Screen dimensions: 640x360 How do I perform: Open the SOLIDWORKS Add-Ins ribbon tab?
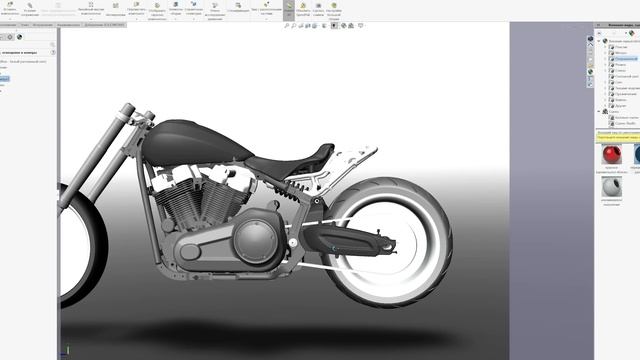(104, 25)
